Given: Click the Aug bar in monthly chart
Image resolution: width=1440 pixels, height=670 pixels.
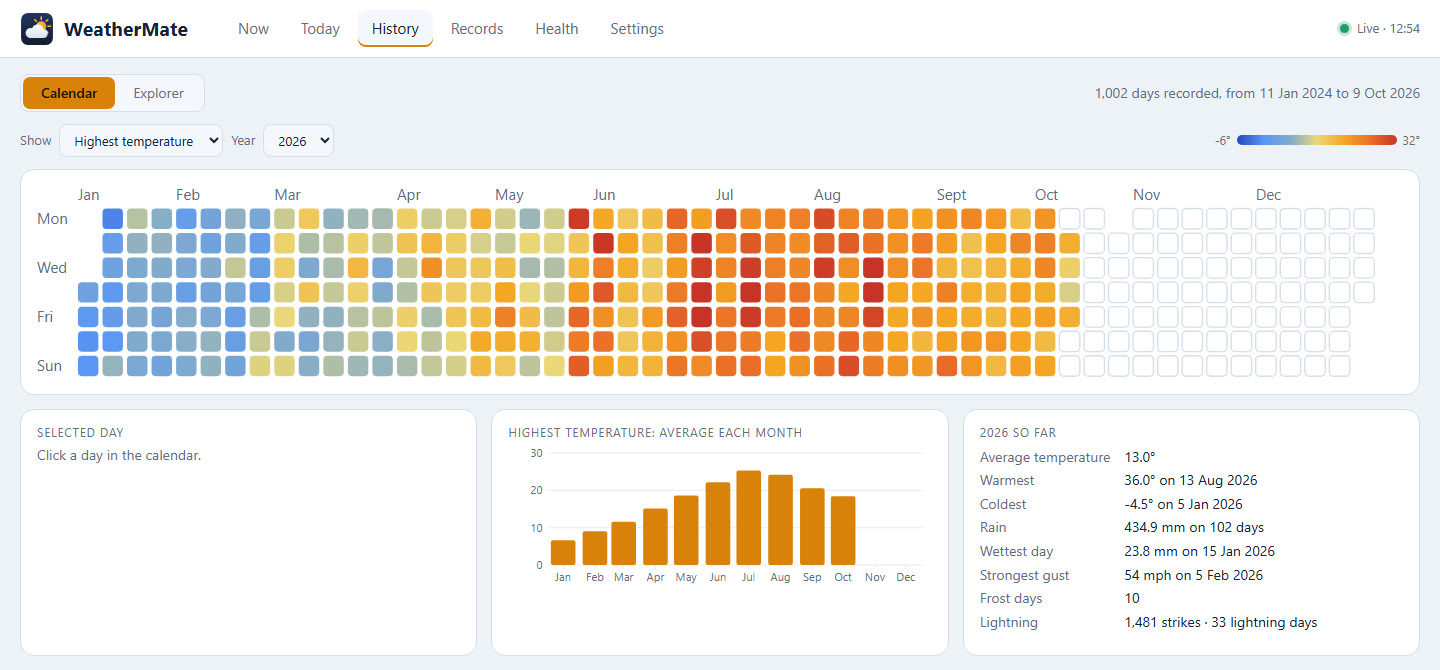Looking at the screenshot, I should (780, 520).
